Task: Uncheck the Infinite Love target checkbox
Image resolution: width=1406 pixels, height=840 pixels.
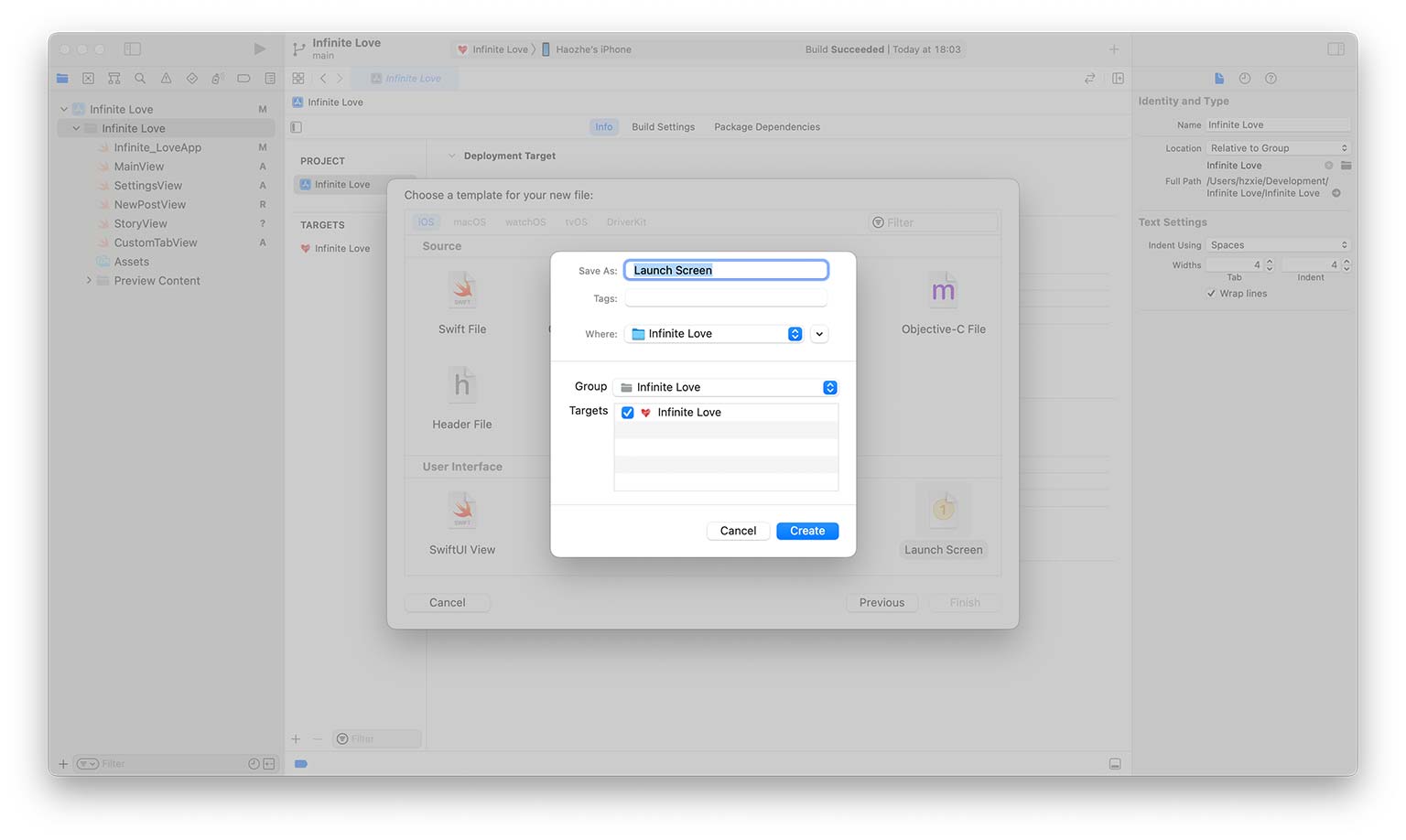Action: click(628, 413)
